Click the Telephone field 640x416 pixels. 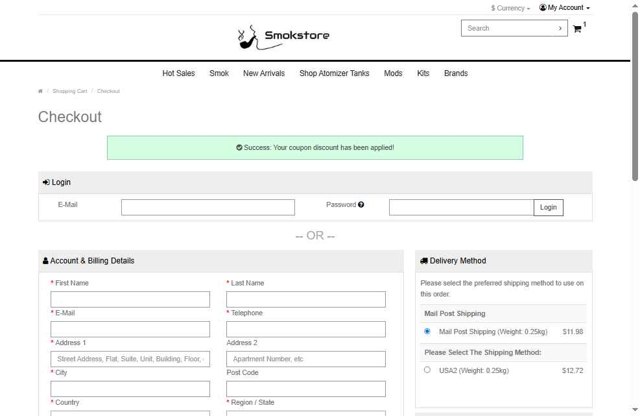click(306, 329)
